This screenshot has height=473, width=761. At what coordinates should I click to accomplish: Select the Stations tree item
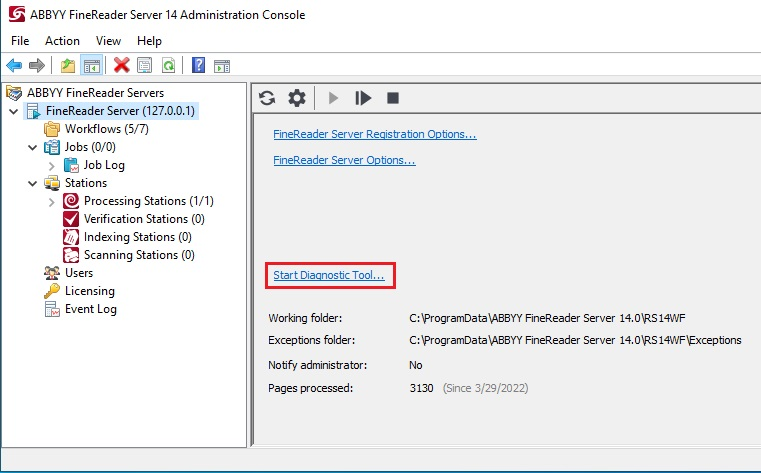(x=86, y=183)
